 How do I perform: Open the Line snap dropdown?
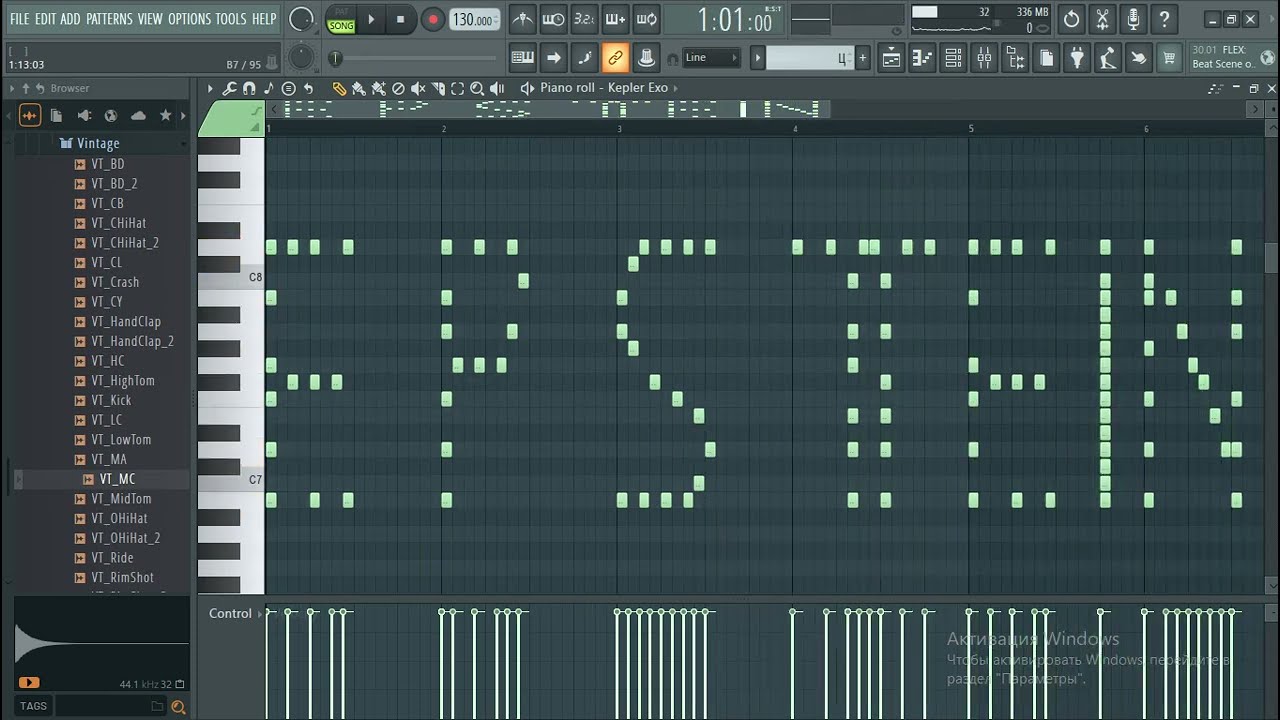[711, 58]
